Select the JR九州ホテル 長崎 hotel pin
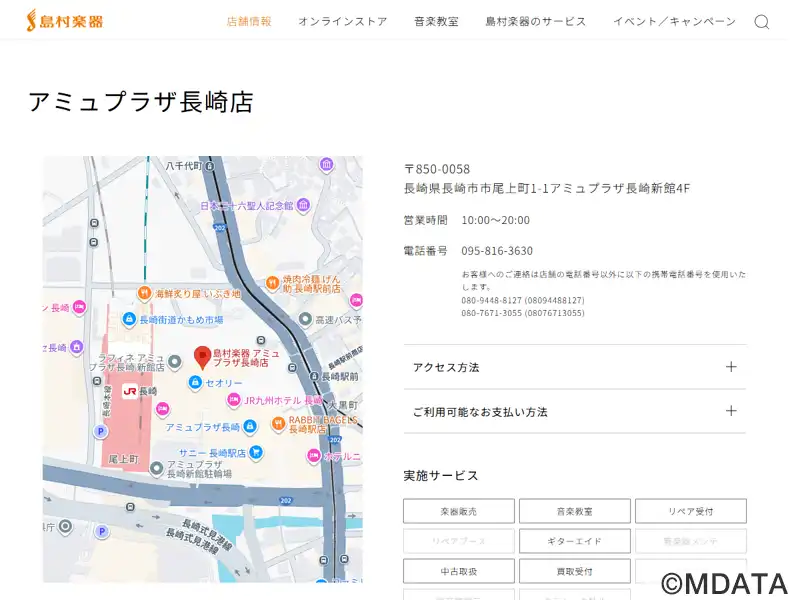800x600 pixels. click(x=234, y=400)
